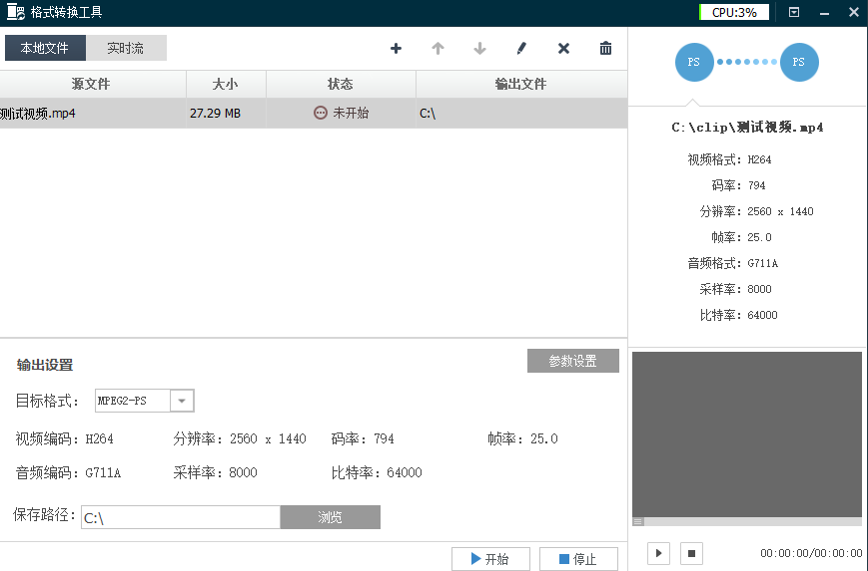This screenshot has width=868, height=571.
Task: Play the video in the preview panel
Action: coord(658,553)
